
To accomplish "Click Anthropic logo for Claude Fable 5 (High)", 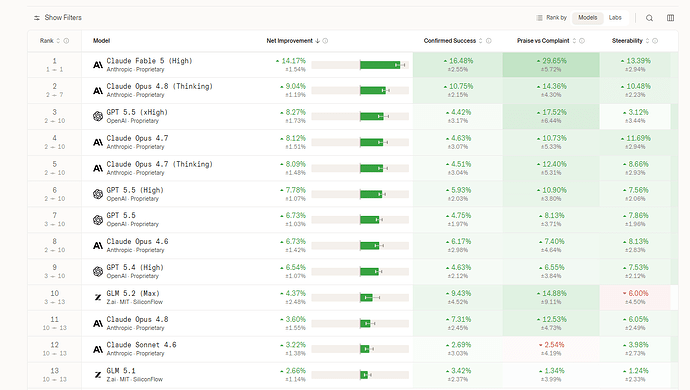I will 98,65.
